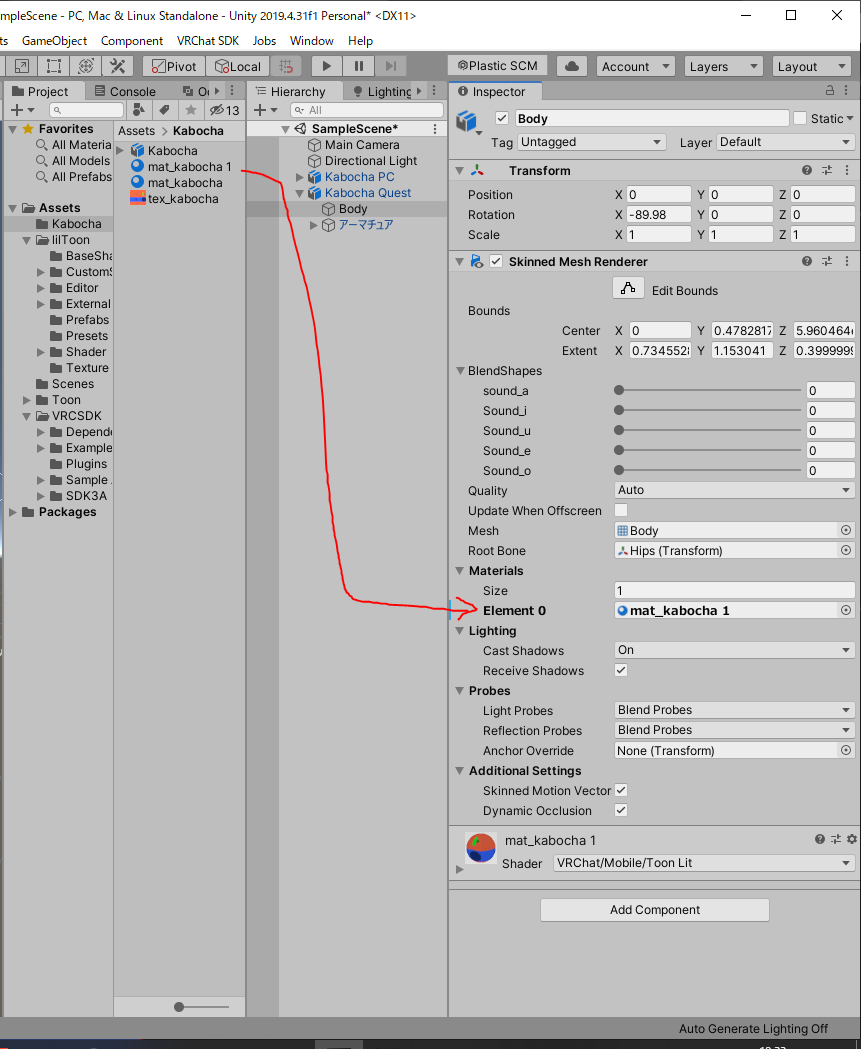861x1049 pixels.
Task: Open the Layout dropdown
Action: click(811, 66)
